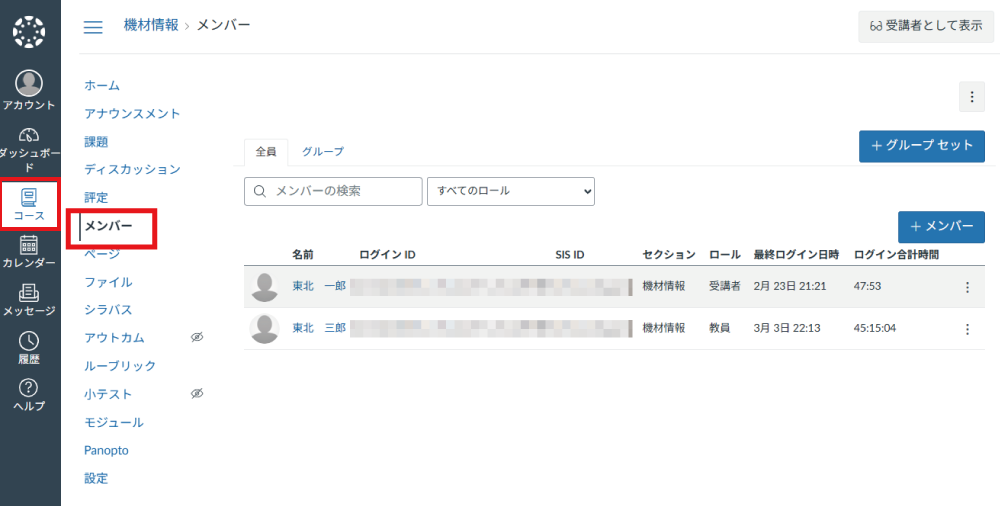Screen dimensions: 1000x506
Task: Open the 履歴 history clock icon
Action: coord(29,341)
